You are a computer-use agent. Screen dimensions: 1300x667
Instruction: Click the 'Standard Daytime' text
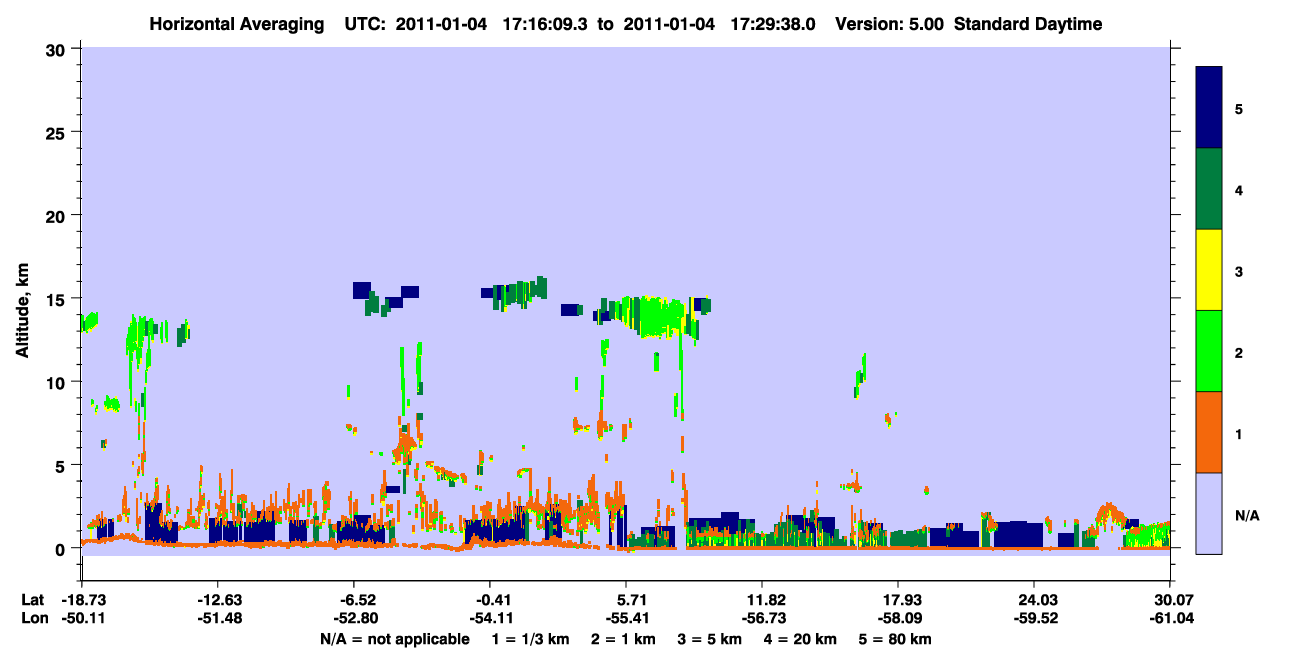pyautogui.click(x=1028, y=24)
